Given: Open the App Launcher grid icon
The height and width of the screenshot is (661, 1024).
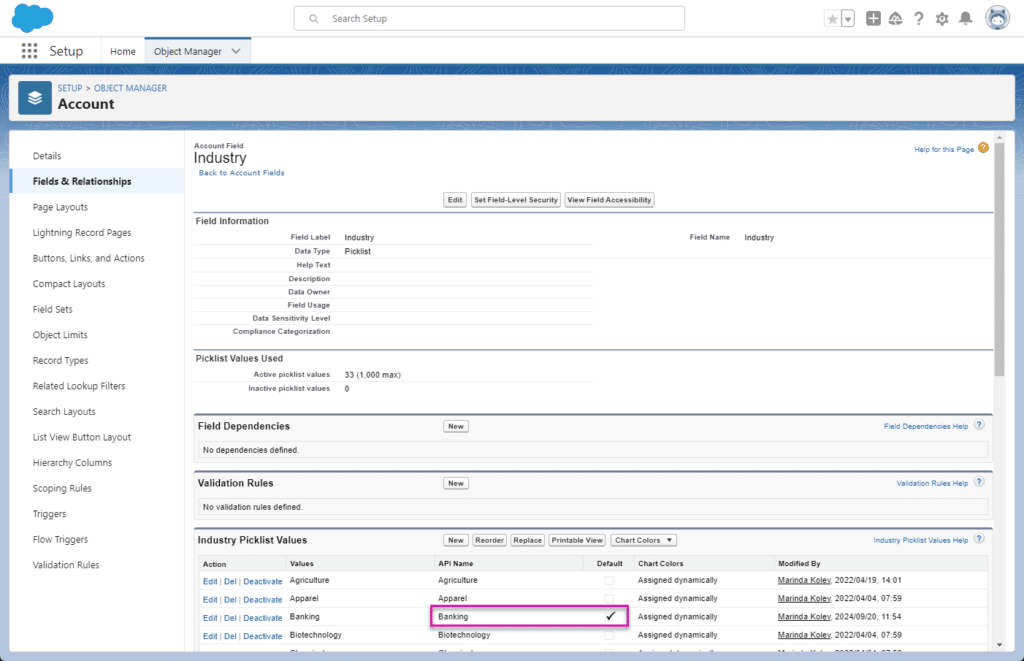Looking at the screenshot, I should [x=29, y=51].
